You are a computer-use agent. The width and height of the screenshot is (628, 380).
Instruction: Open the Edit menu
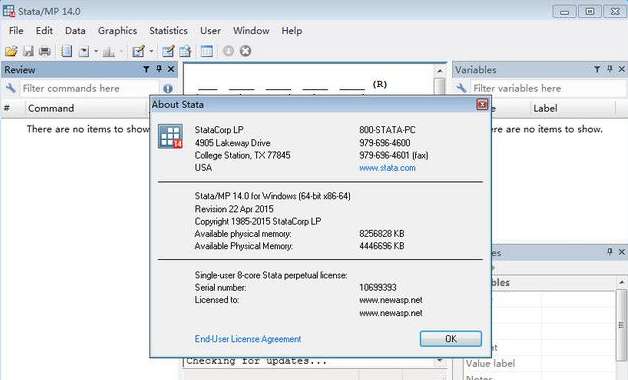coord(44,31)
